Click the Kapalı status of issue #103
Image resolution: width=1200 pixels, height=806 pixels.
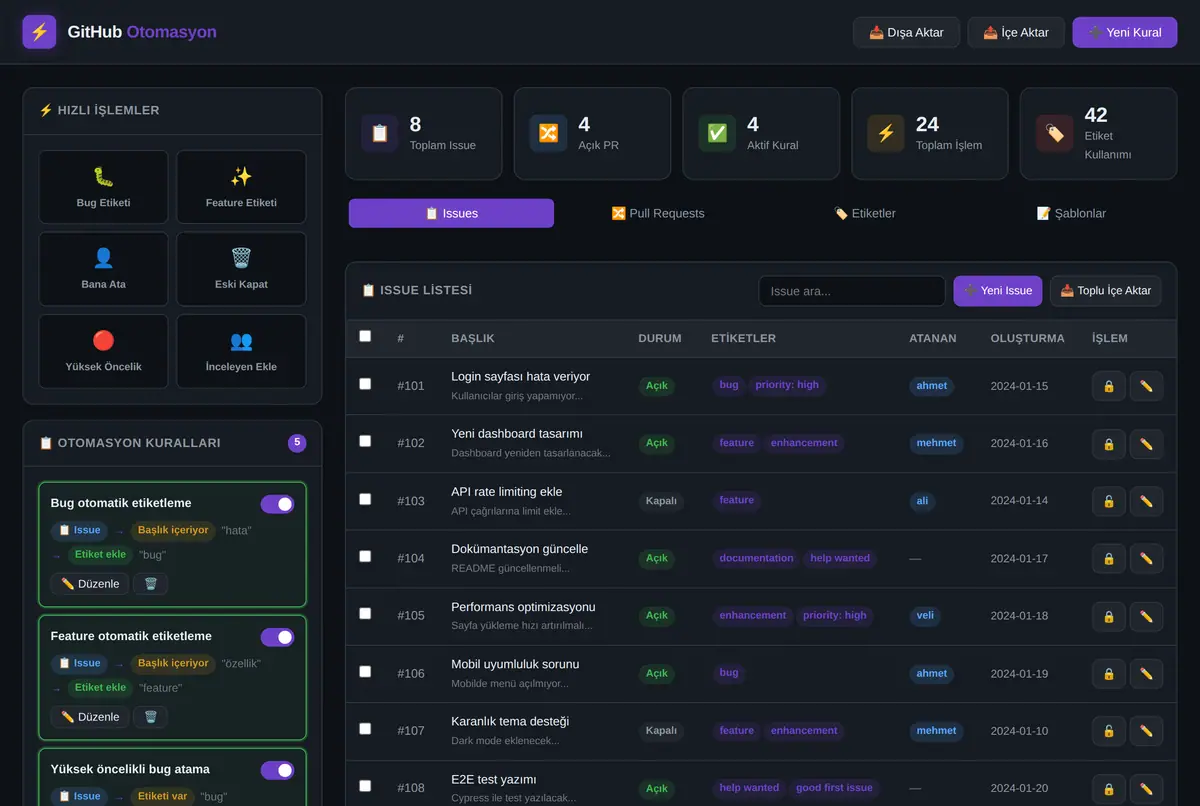[661, 501]
